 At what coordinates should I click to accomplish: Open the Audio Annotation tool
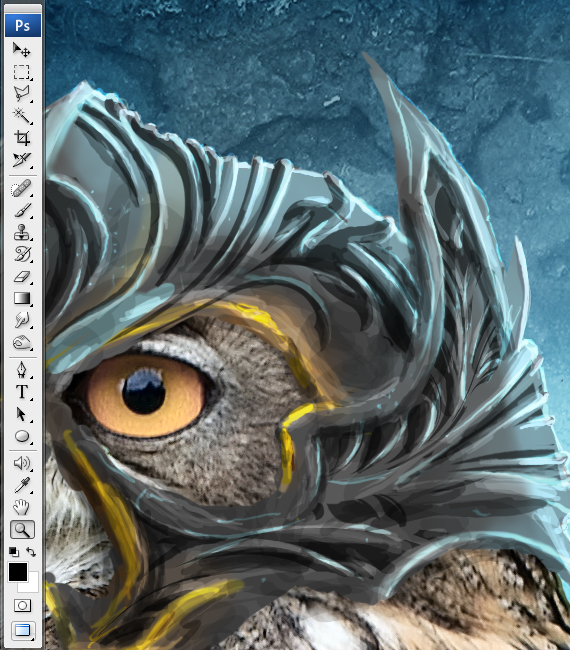(x=22, y=463)
